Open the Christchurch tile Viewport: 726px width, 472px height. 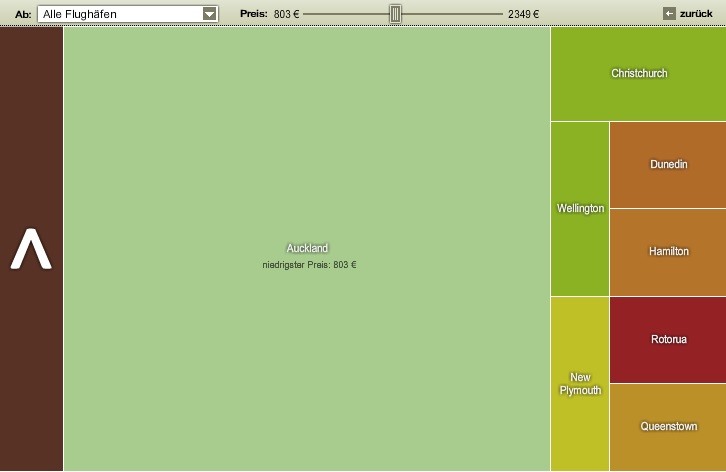638,73
